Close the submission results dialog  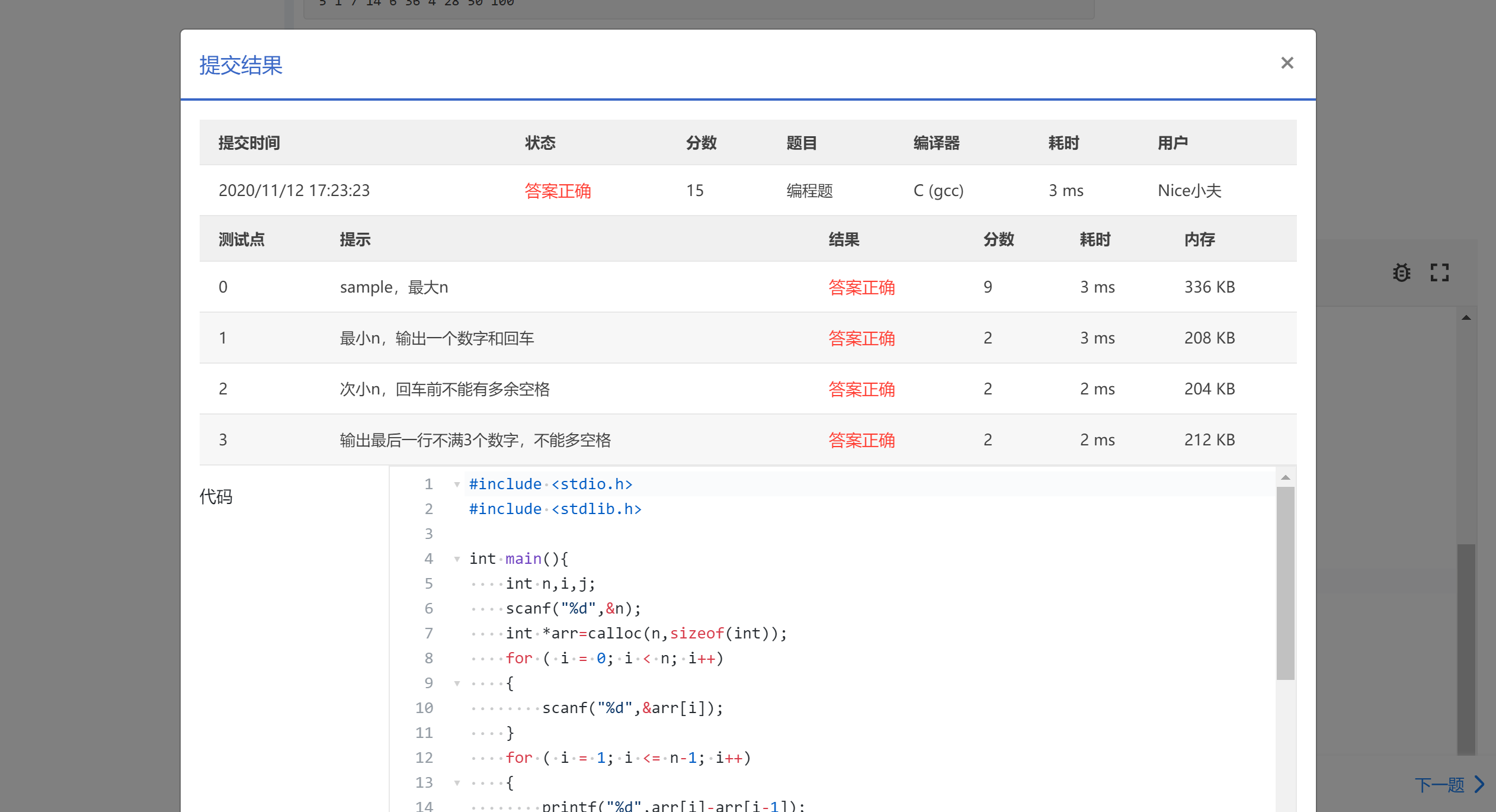[1286, 63]
